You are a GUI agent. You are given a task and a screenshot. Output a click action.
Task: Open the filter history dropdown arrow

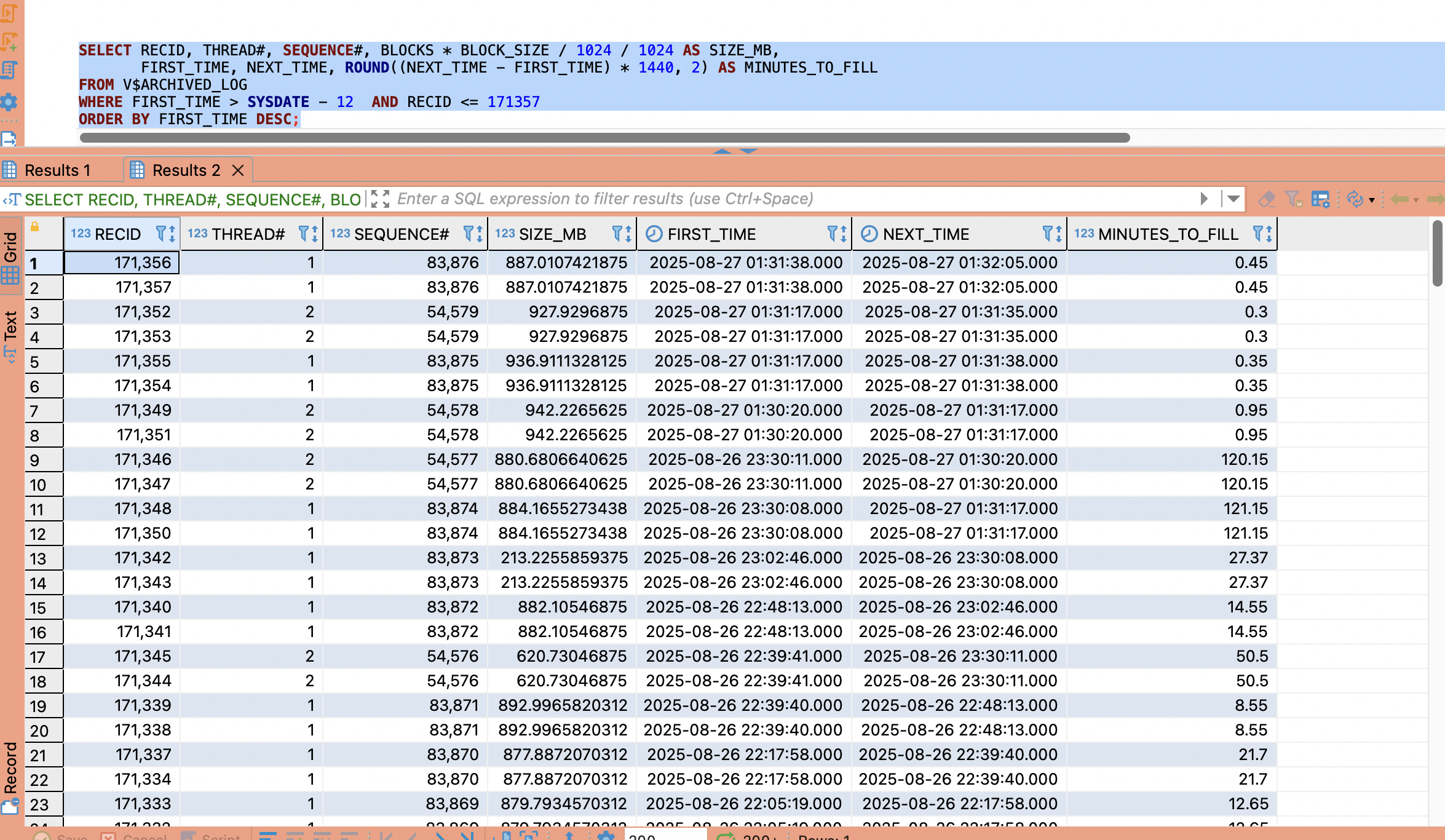[1233, 199]
